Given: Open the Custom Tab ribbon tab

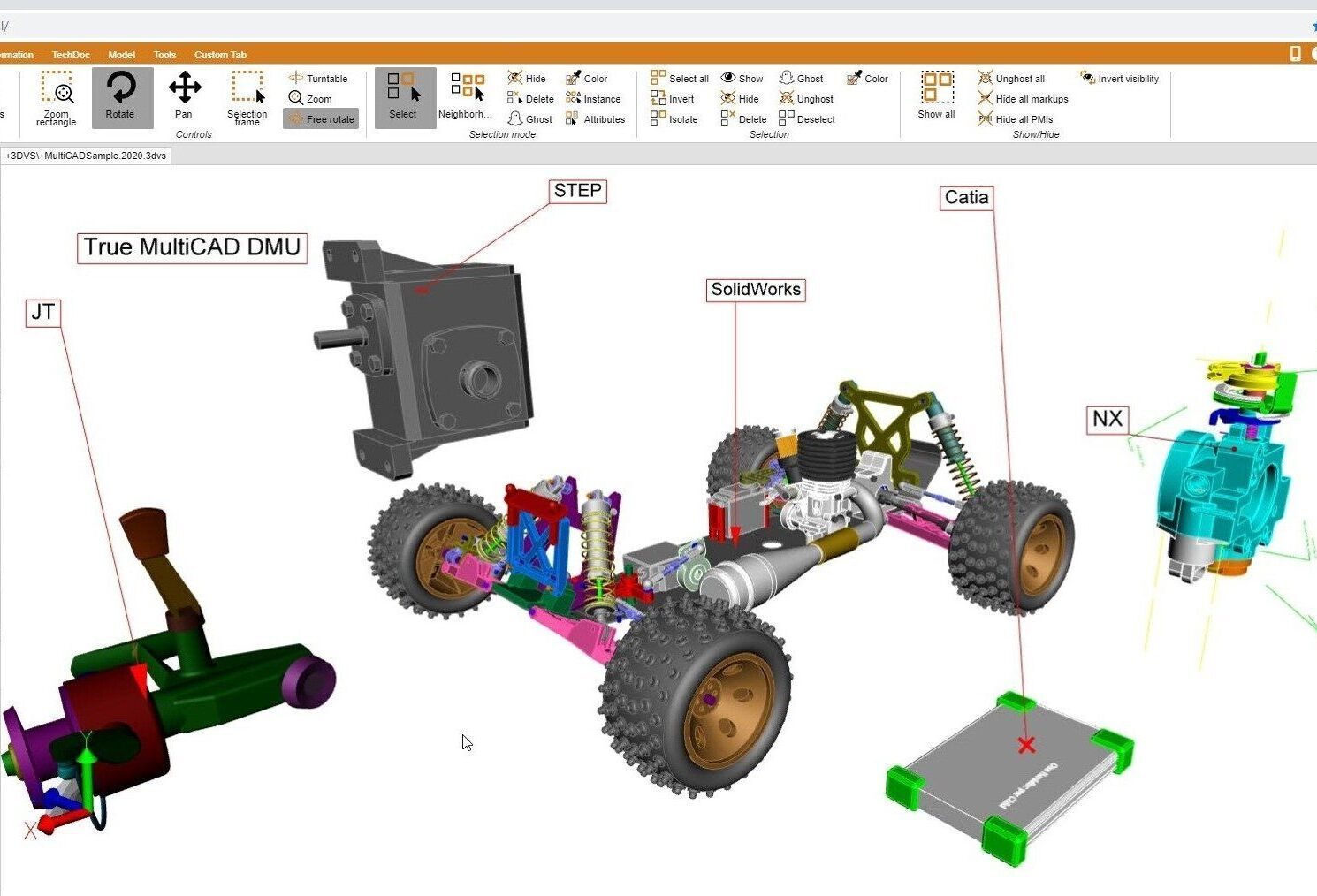Looking at the screenshot, I should click(x=221, y=55).
